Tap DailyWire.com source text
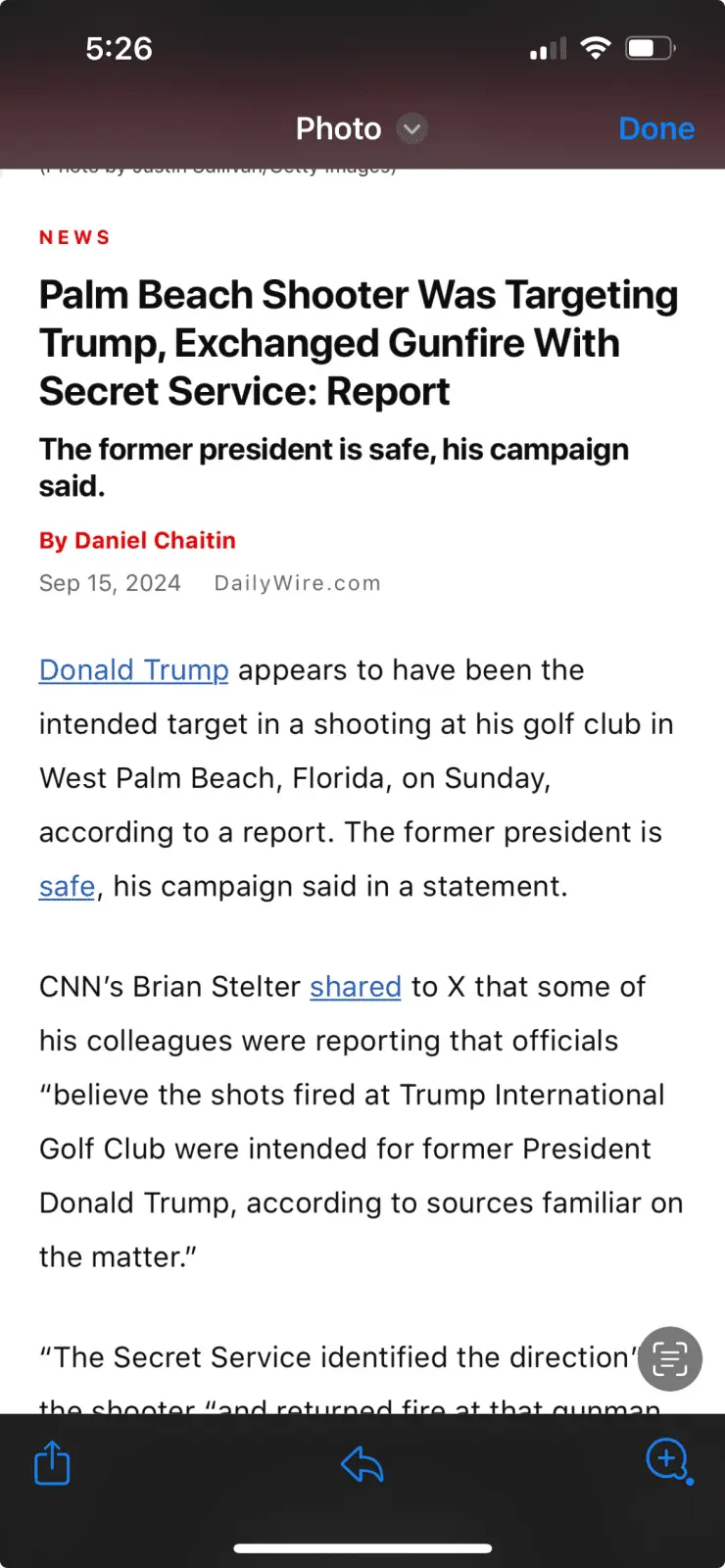This screenshot has height=1568, width=725. 297,583
